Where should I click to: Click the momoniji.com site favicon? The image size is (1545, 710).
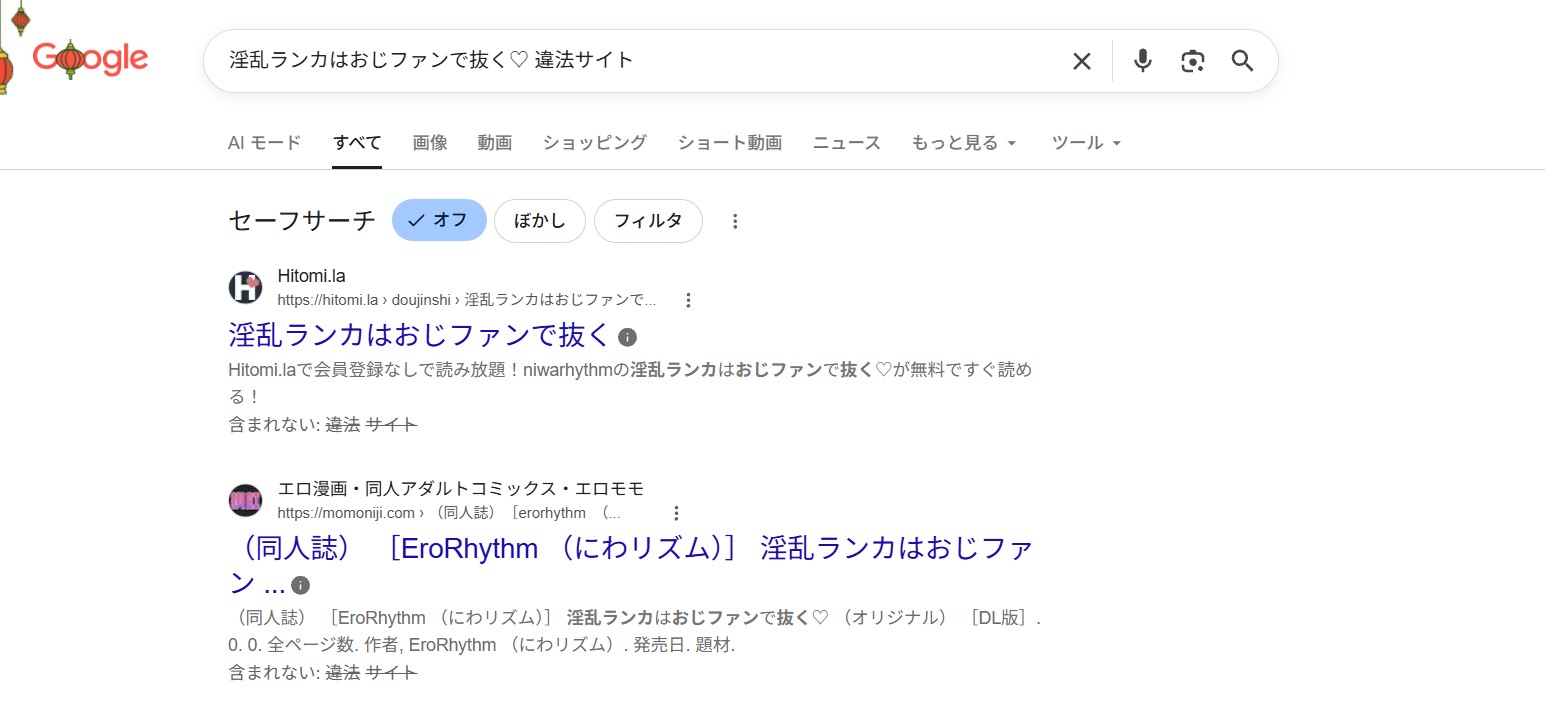point(245,500)
